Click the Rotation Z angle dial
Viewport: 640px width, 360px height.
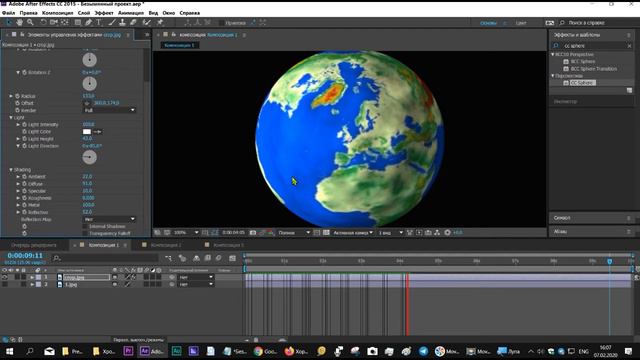click(x=89, y=84)
